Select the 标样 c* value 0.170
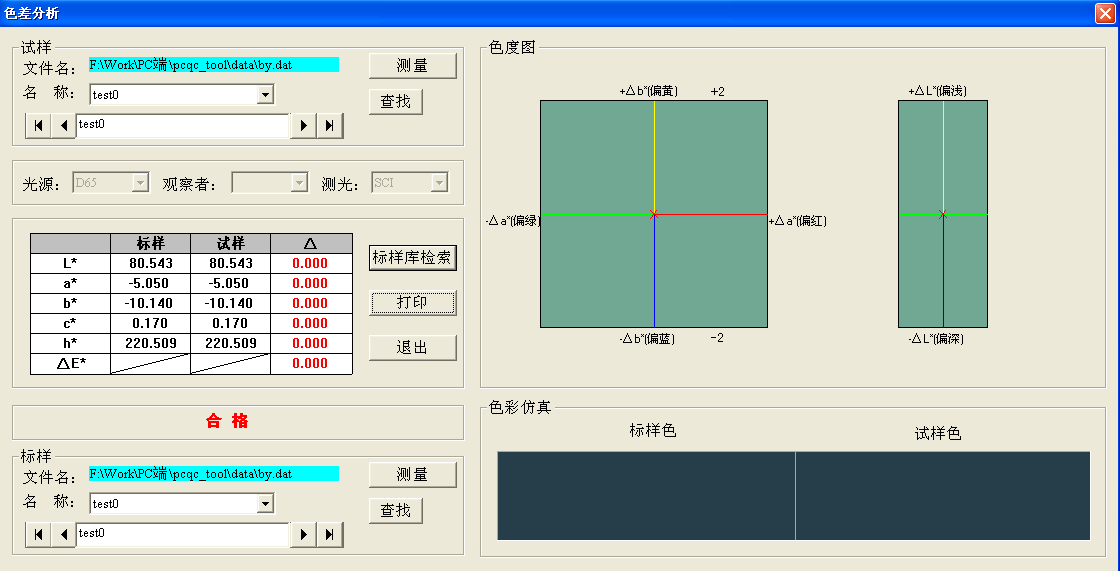Image resolution: width=1120 pixels, height=571 pixels. (151, 323)
